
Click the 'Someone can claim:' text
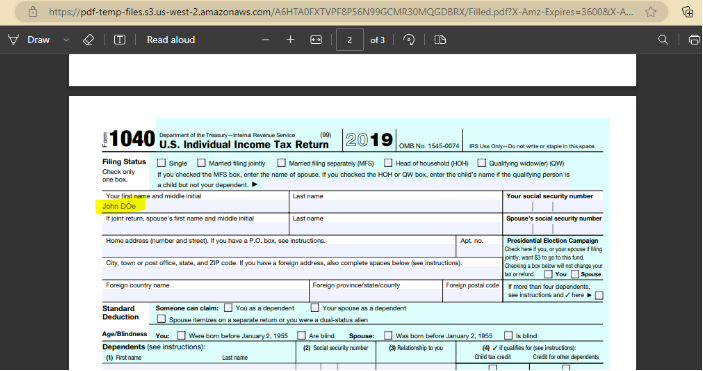[x=187, y=308]
